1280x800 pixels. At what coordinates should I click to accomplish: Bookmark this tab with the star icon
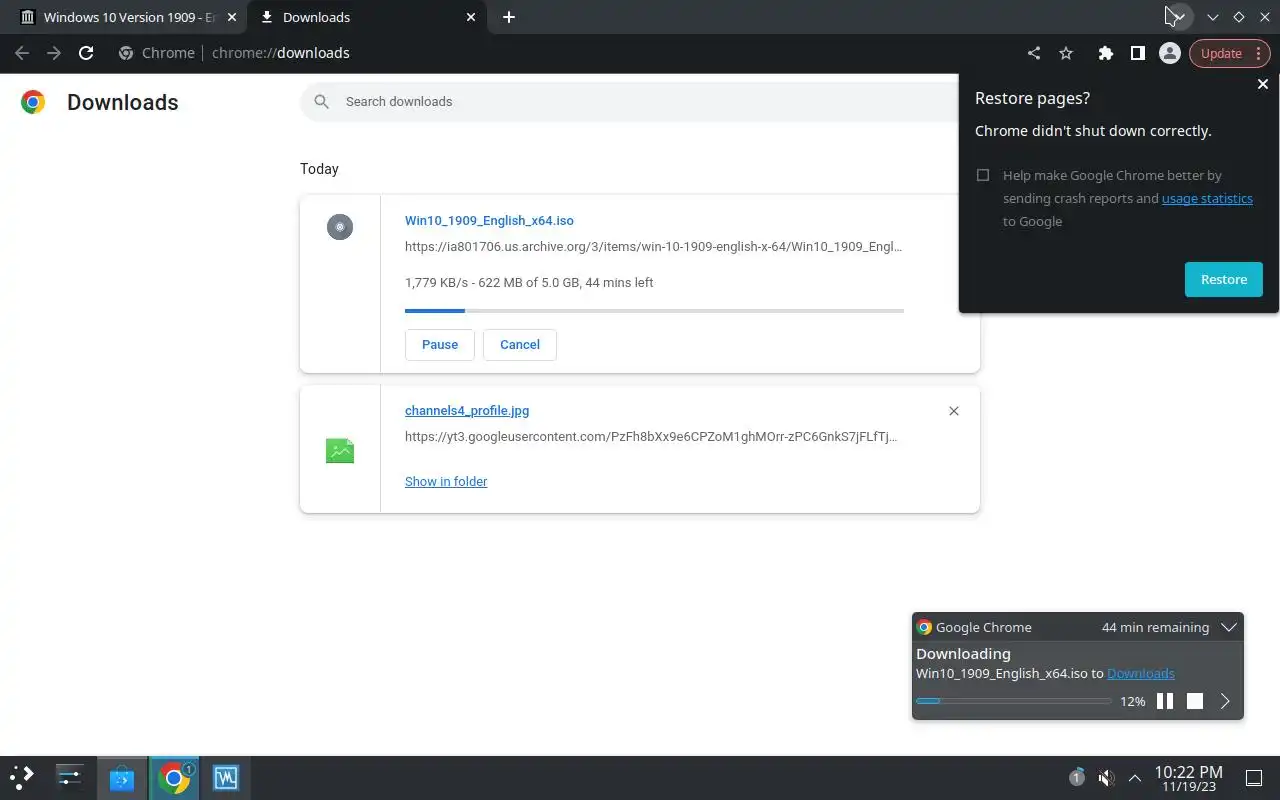coord(1066,53)
